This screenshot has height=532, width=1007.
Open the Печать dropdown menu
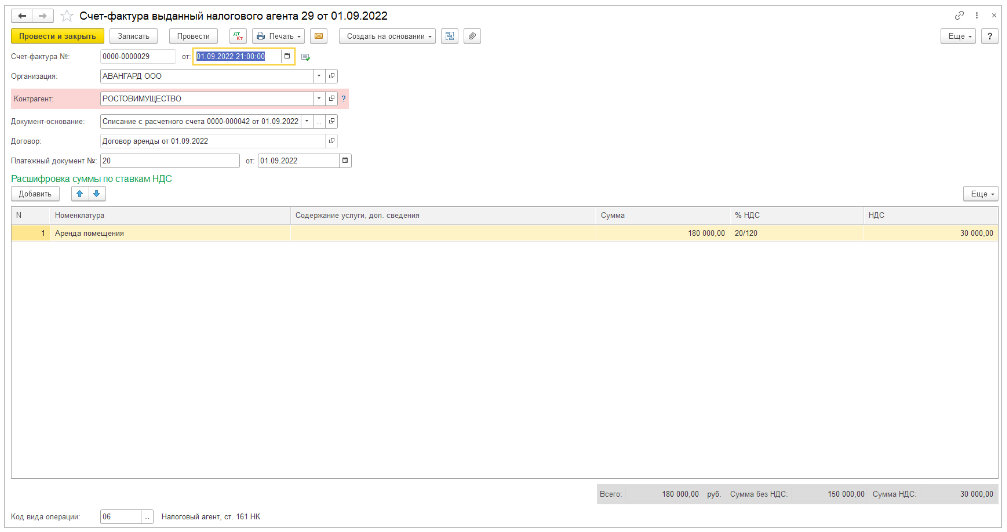point(278,37)
